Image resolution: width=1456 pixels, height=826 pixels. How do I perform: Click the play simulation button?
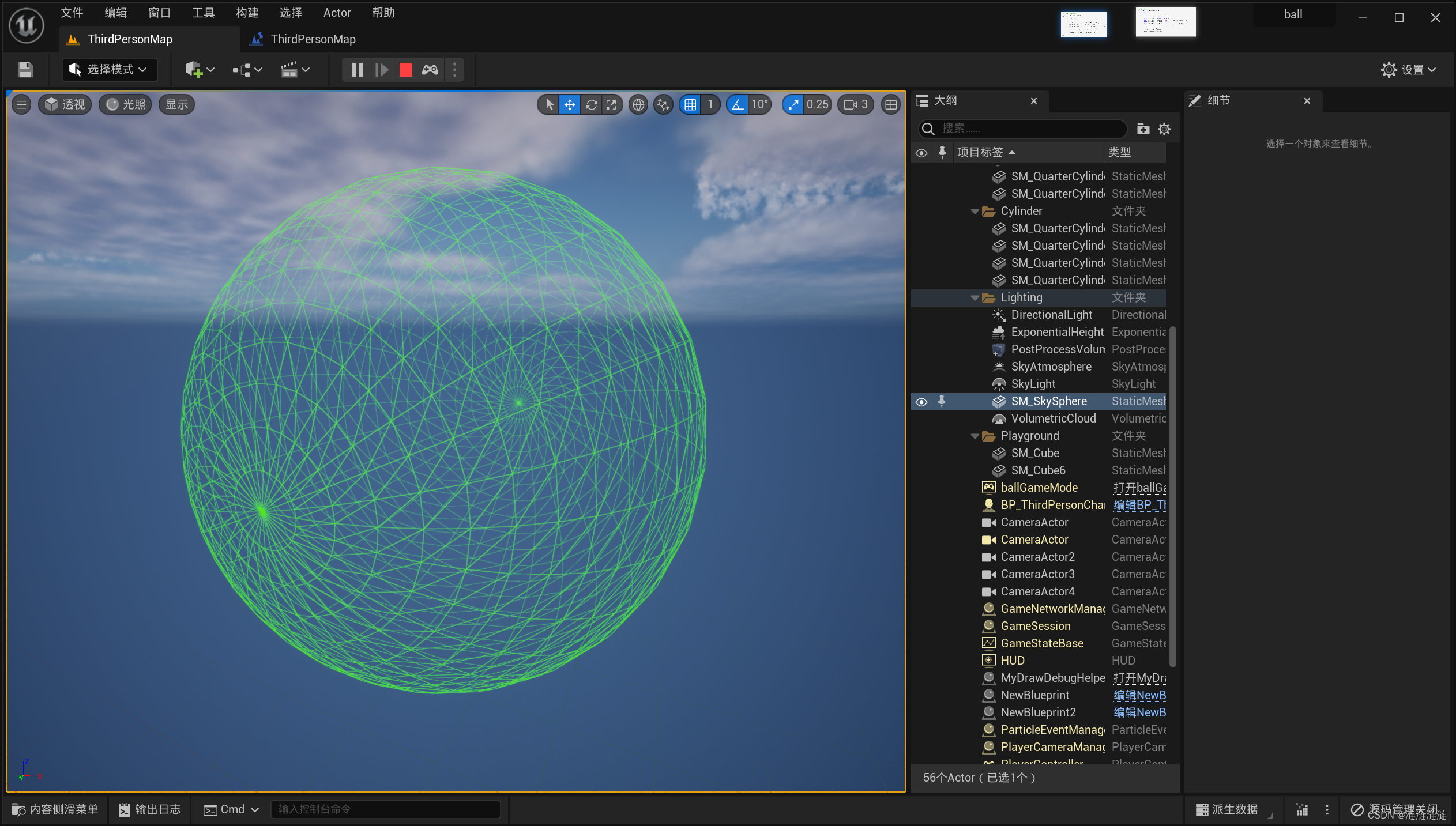pos(382,69)
